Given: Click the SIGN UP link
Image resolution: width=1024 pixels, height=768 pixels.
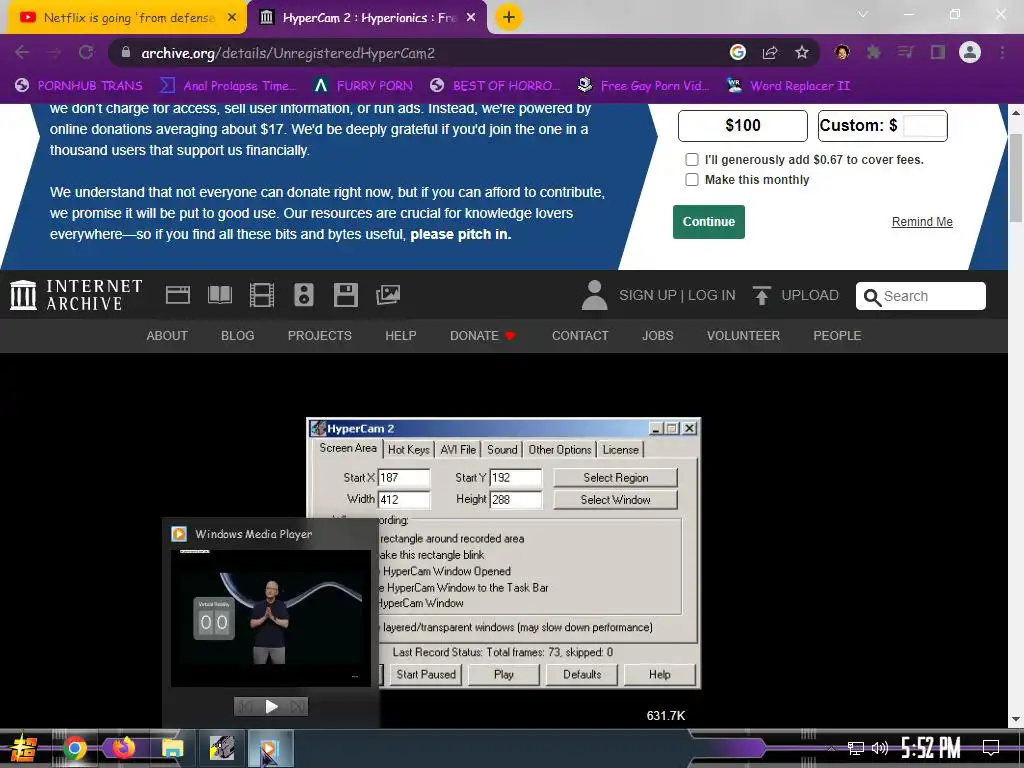Looking at the screenshot, I should coord(648,295).
